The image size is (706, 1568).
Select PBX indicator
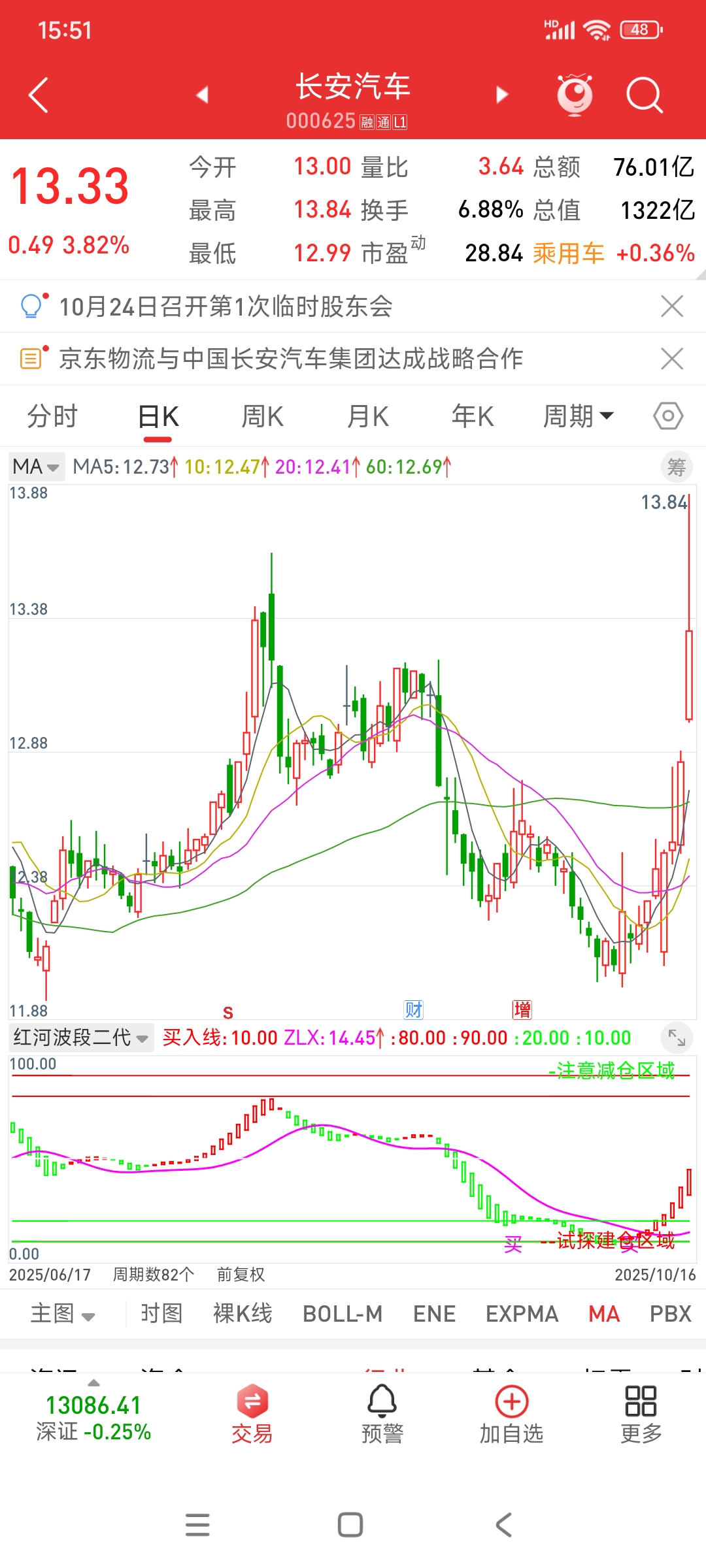point(671,1314)
